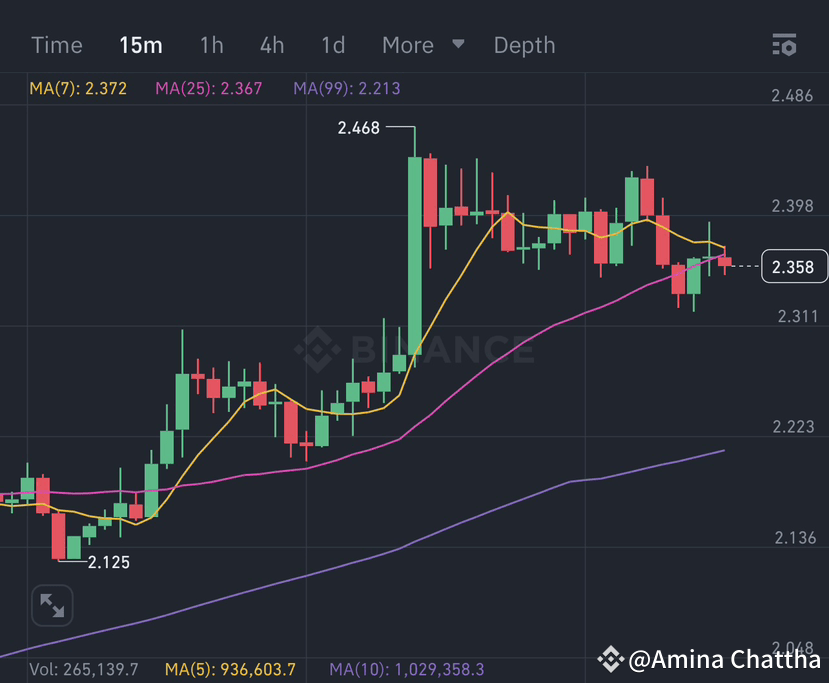Viewport: 829px width, 683px height.
Task: Click the caret arrow next to More
Action: [457, 45]
